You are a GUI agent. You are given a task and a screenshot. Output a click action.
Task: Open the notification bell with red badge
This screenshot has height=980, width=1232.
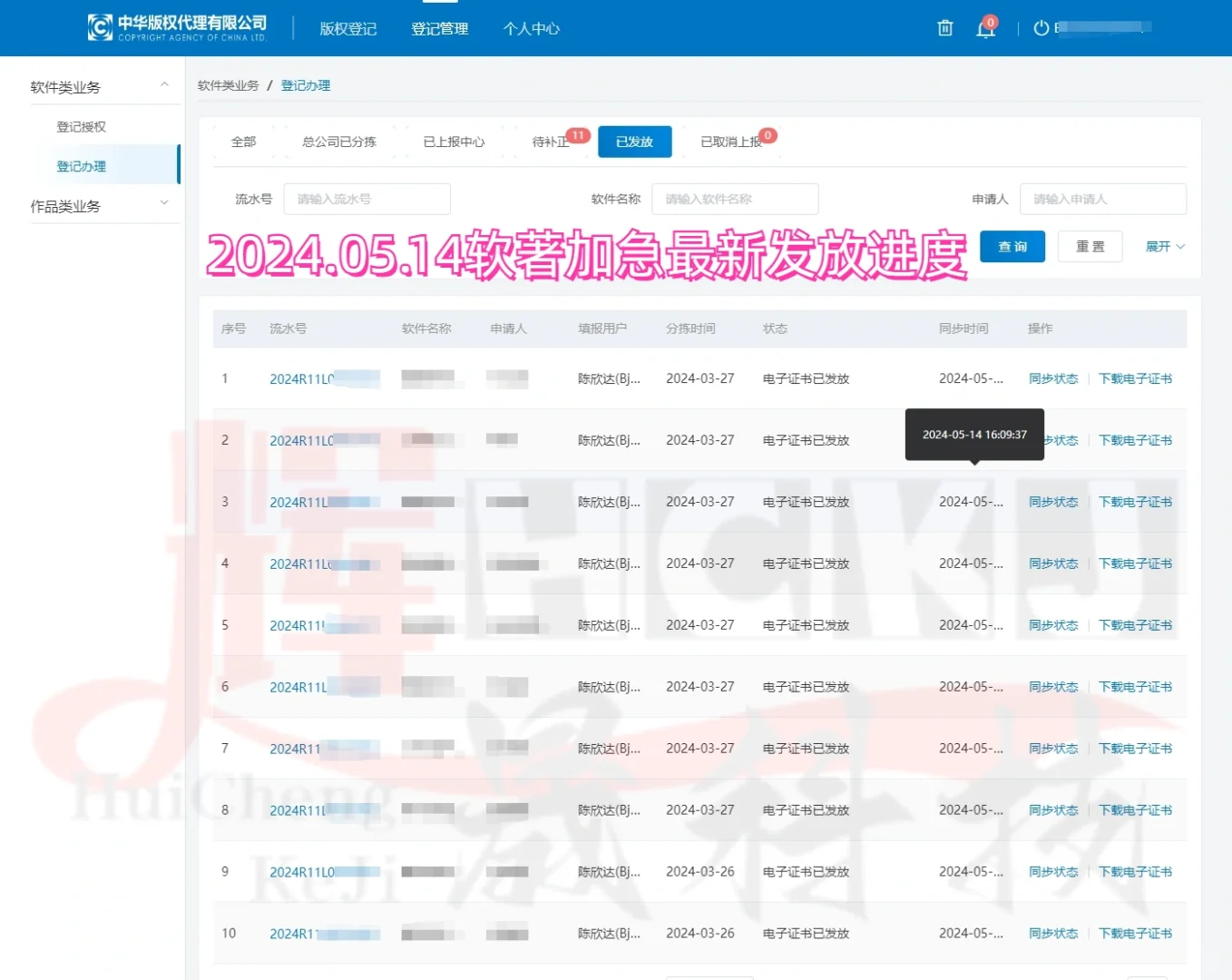tap(985, 28)
